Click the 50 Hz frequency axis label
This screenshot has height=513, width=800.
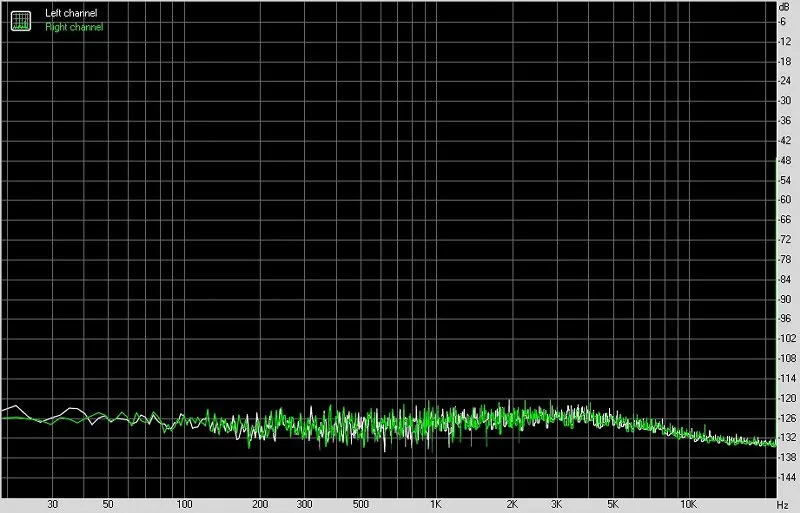108,504
